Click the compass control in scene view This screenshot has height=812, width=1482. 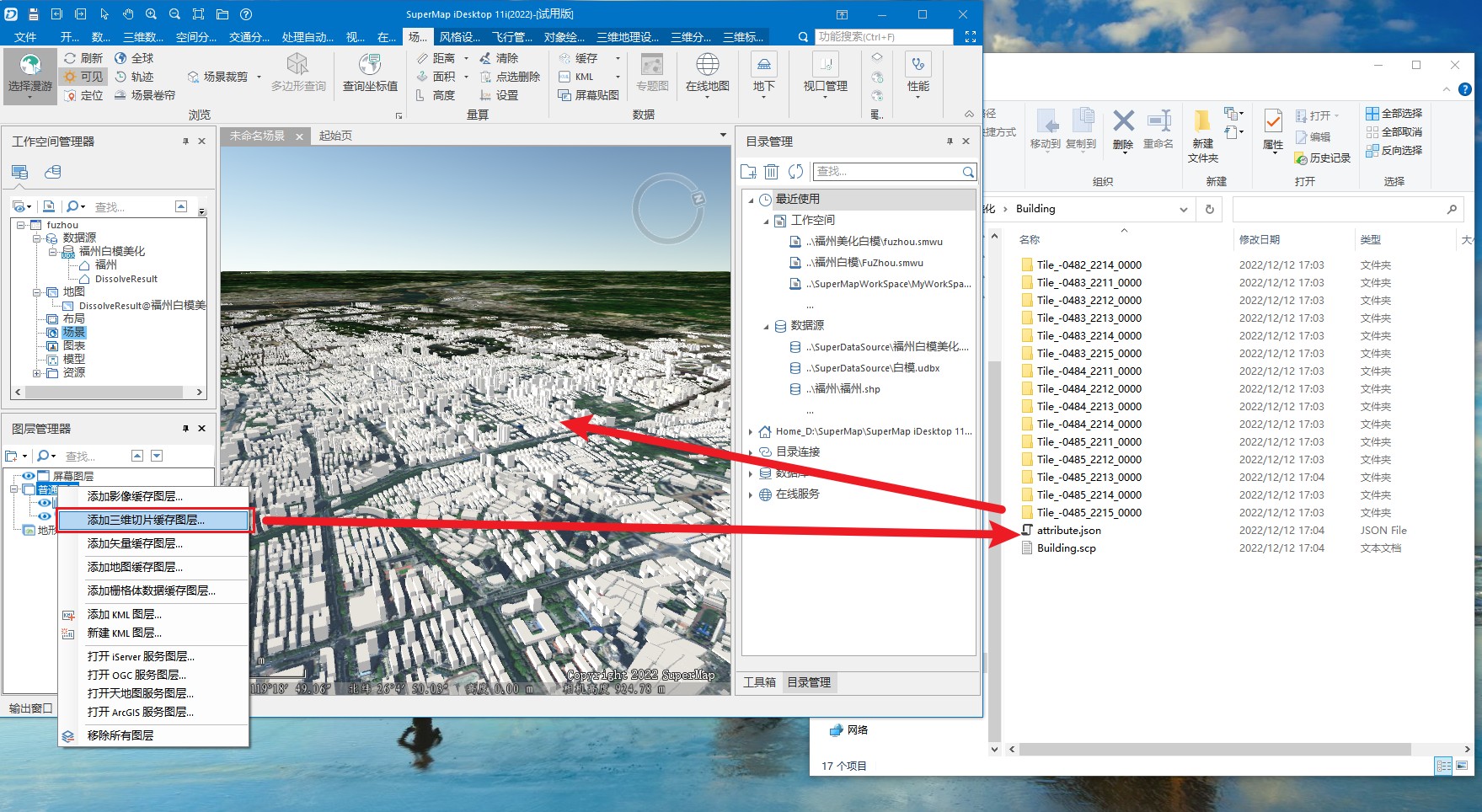pyautogui.click(x=668, y=208)
